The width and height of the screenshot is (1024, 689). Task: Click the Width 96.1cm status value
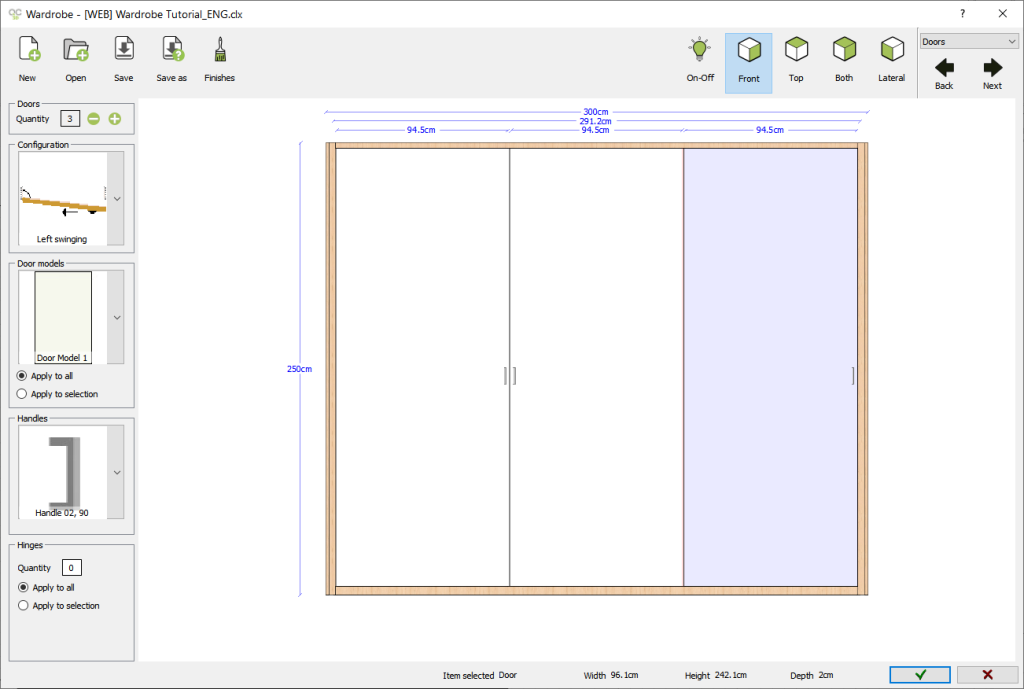[624, 675]
